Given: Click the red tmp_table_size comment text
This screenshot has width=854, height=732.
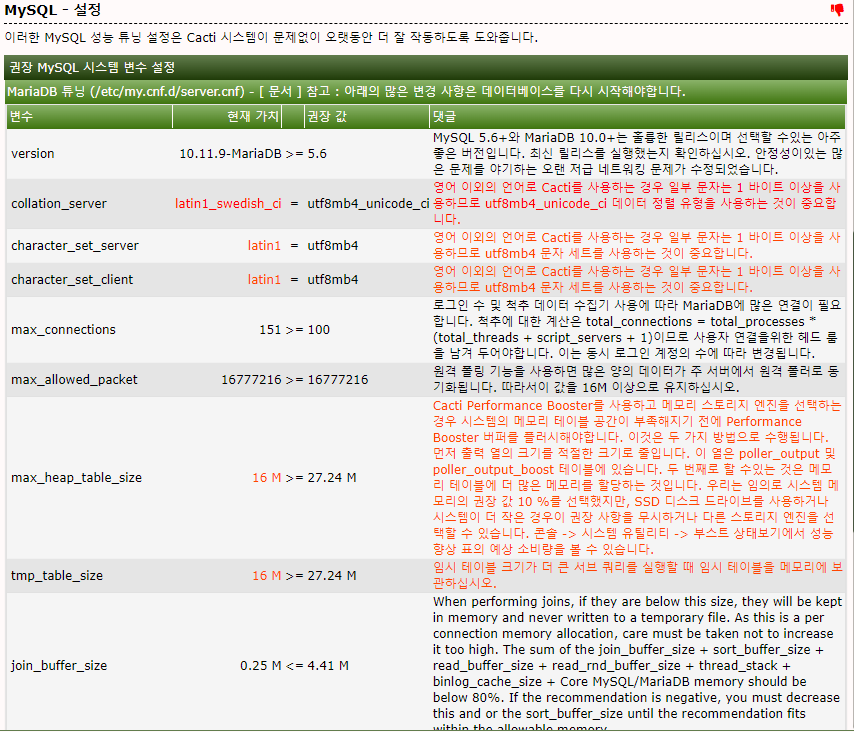Looking at the screenshot, I should [x=638, y=576].
